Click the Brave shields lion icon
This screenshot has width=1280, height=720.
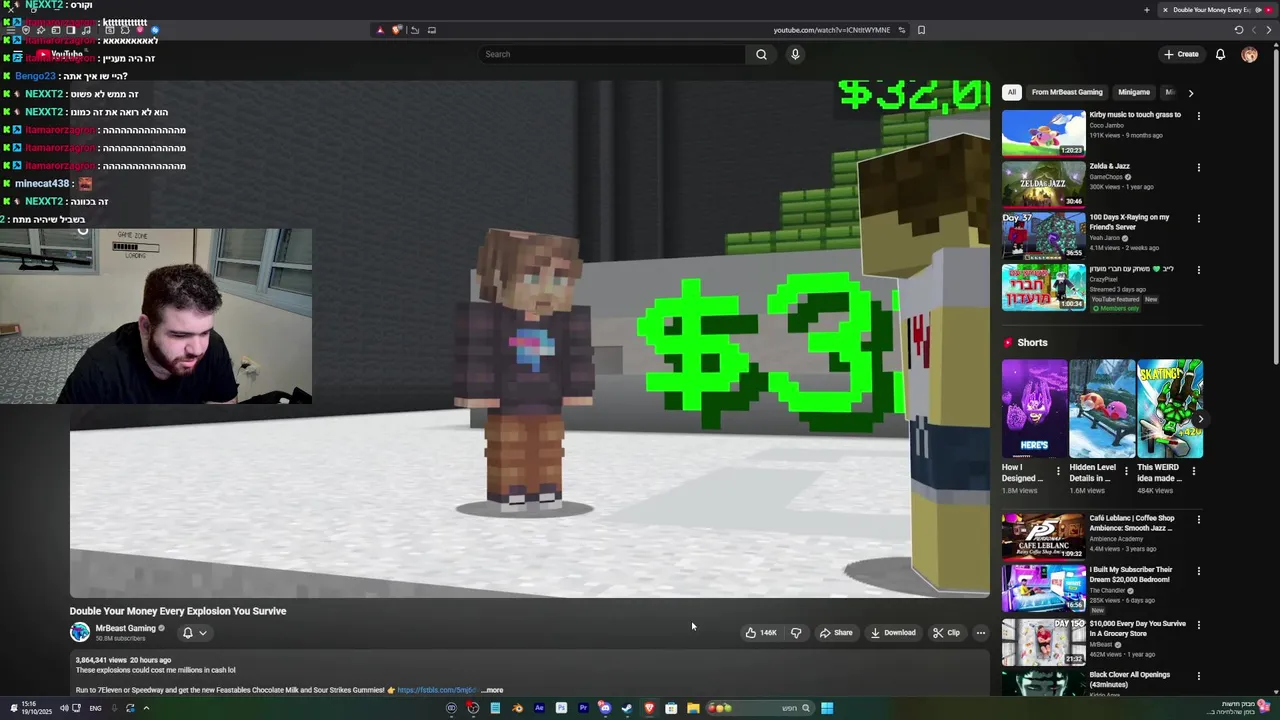tap(397, 30)
